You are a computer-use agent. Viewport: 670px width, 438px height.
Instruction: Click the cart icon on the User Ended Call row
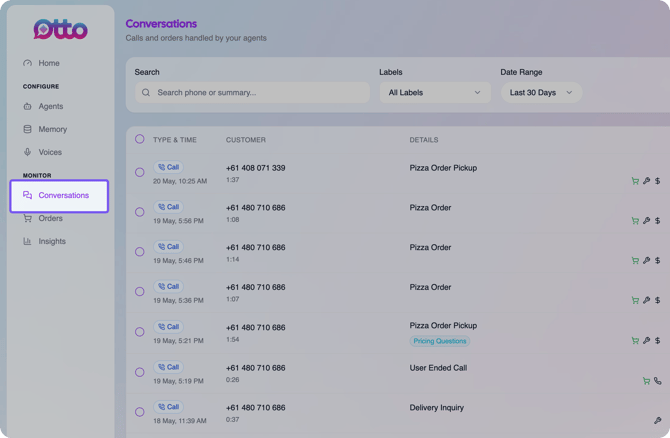coord(646,381)
